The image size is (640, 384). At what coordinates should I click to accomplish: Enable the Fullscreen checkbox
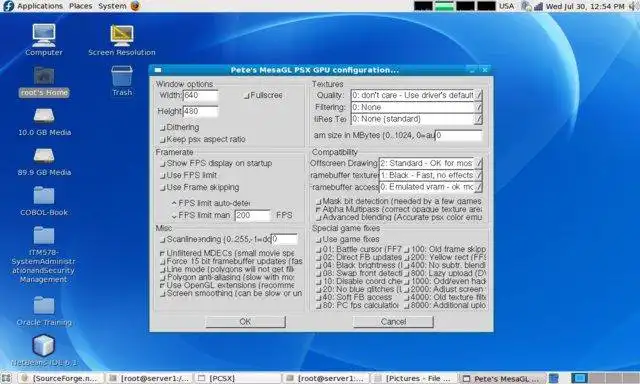click(x=247, y=96)
